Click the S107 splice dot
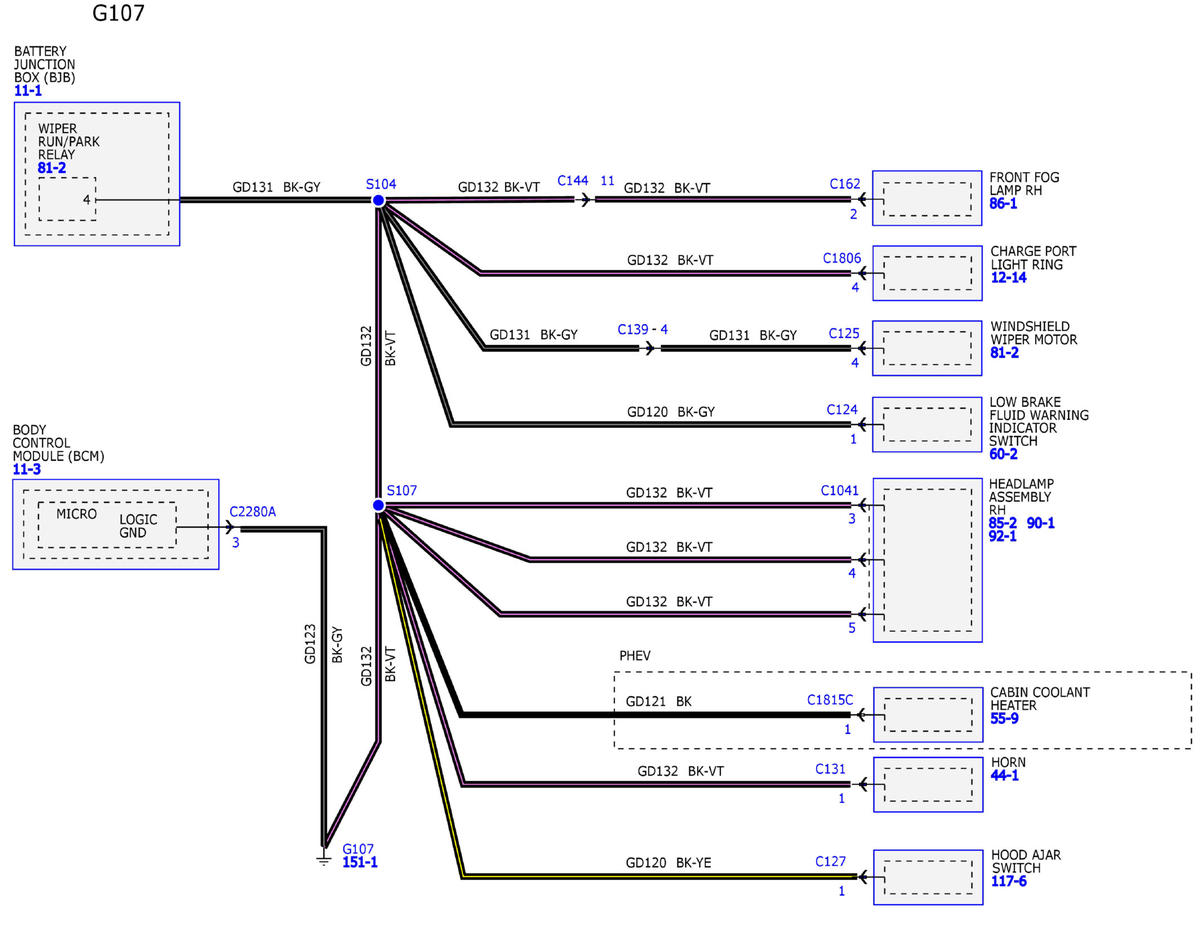Image resolution: width=1200 pixels, height=927 pixels. click(378, 506)
